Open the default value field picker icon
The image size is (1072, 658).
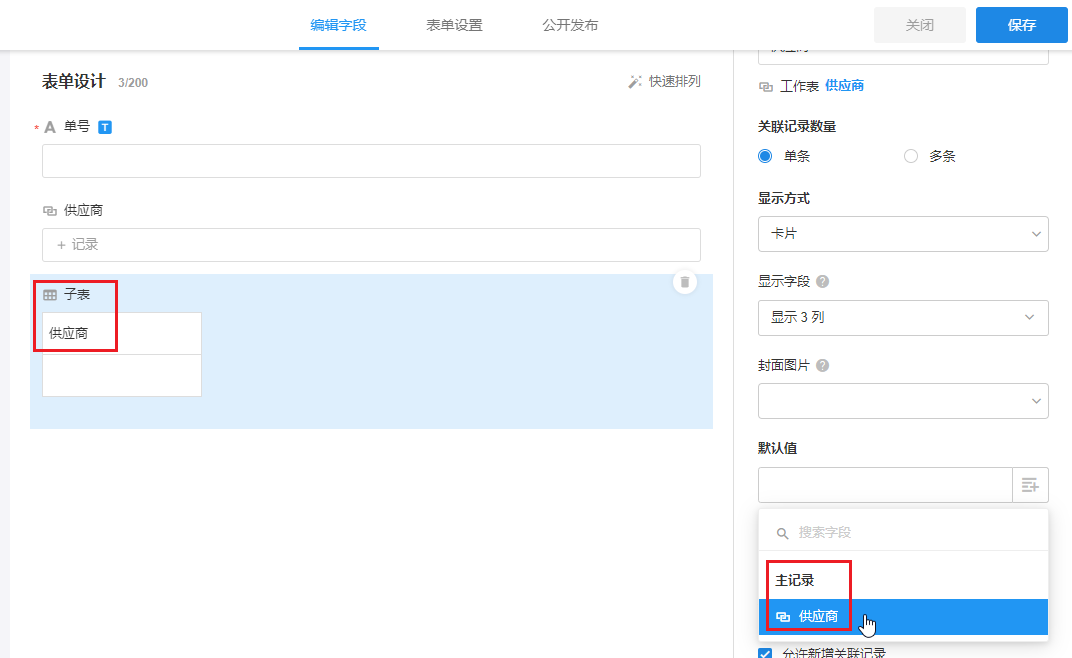1030,485
